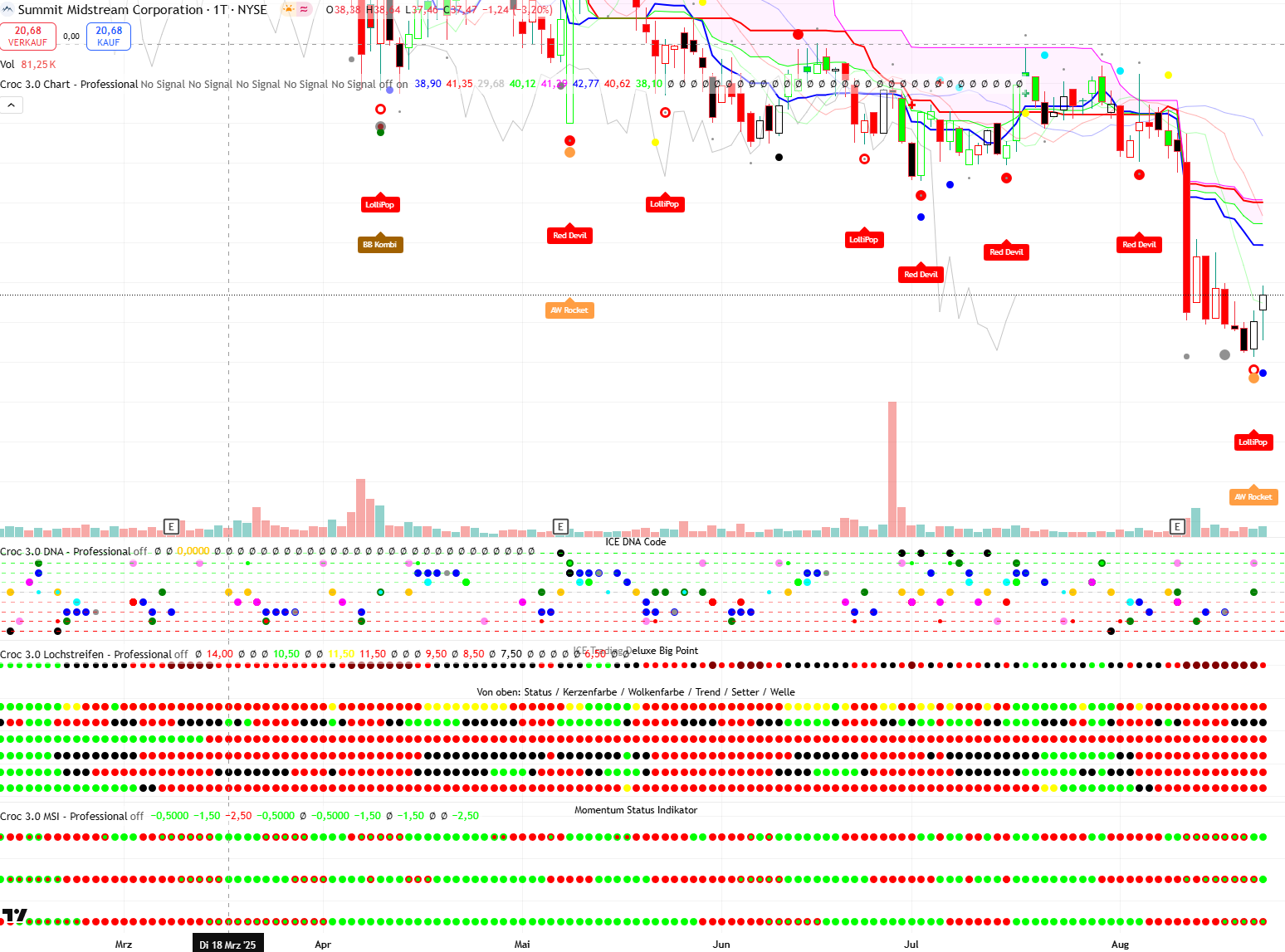1285x952 pixels.
Task: Open the earnings E marker in March
Action: (171, 526)
